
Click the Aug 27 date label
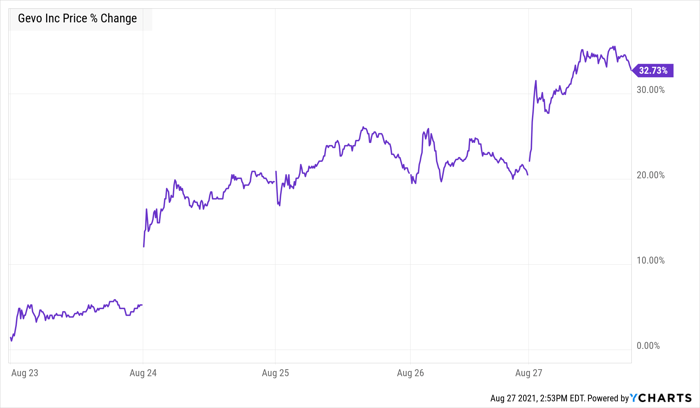528,372
